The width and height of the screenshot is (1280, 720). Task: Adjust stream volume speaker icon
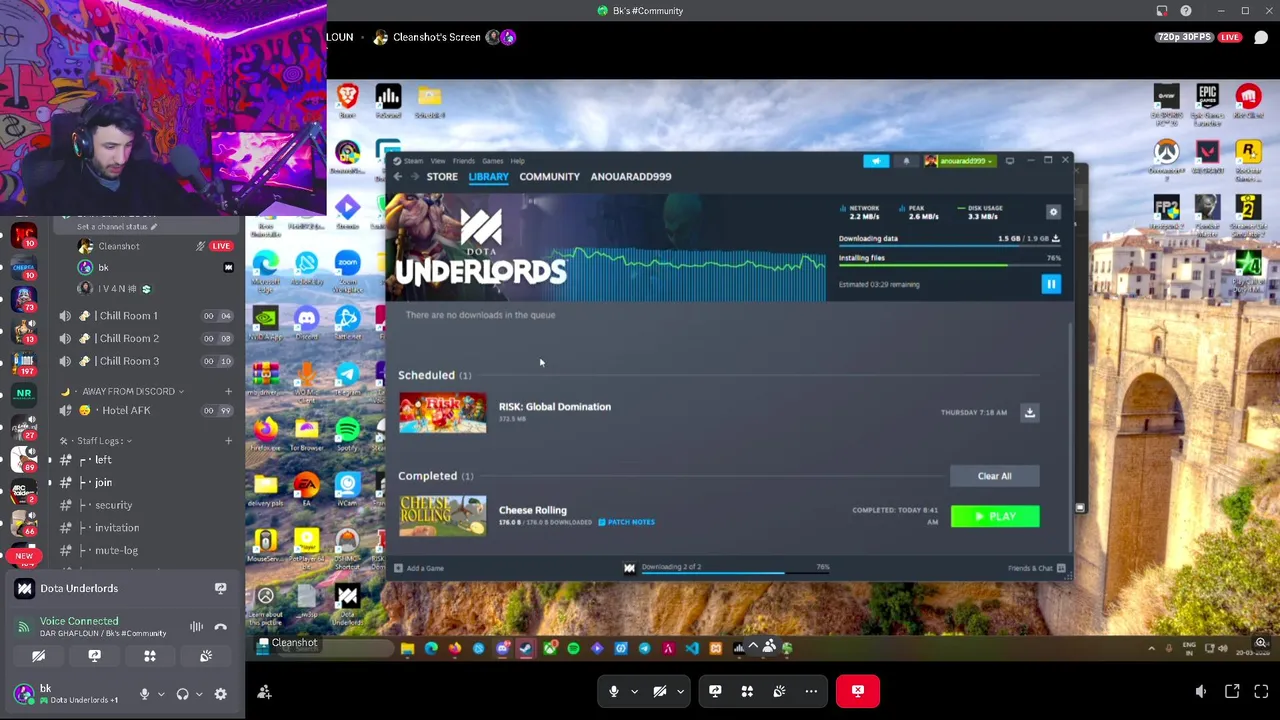point(1201,691)
